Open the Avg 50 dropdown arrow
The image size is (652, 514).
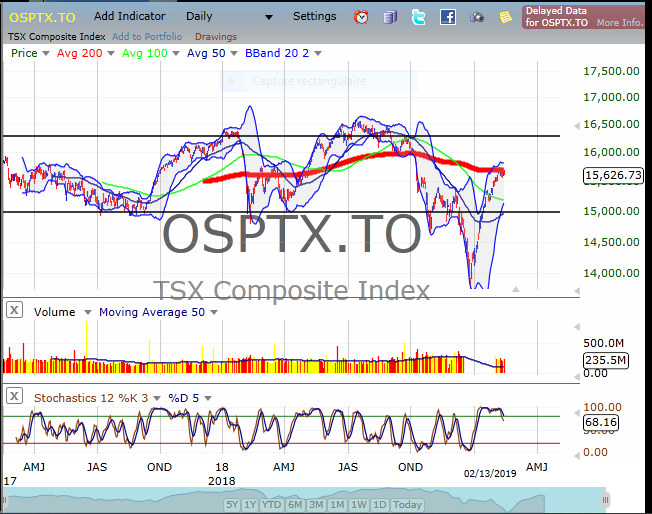[x=234, y=54]
